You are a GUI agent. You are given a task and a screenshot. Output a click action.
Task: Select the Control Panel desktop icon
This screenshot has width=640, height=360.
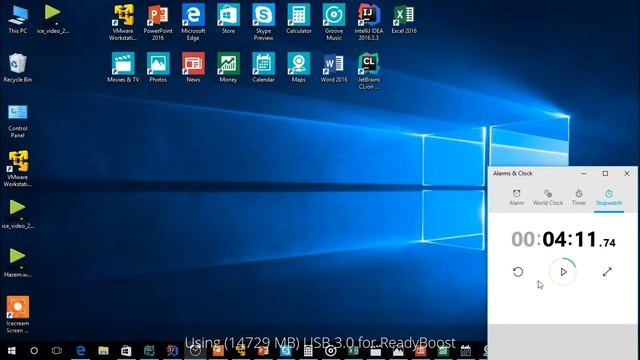(18, 121)
